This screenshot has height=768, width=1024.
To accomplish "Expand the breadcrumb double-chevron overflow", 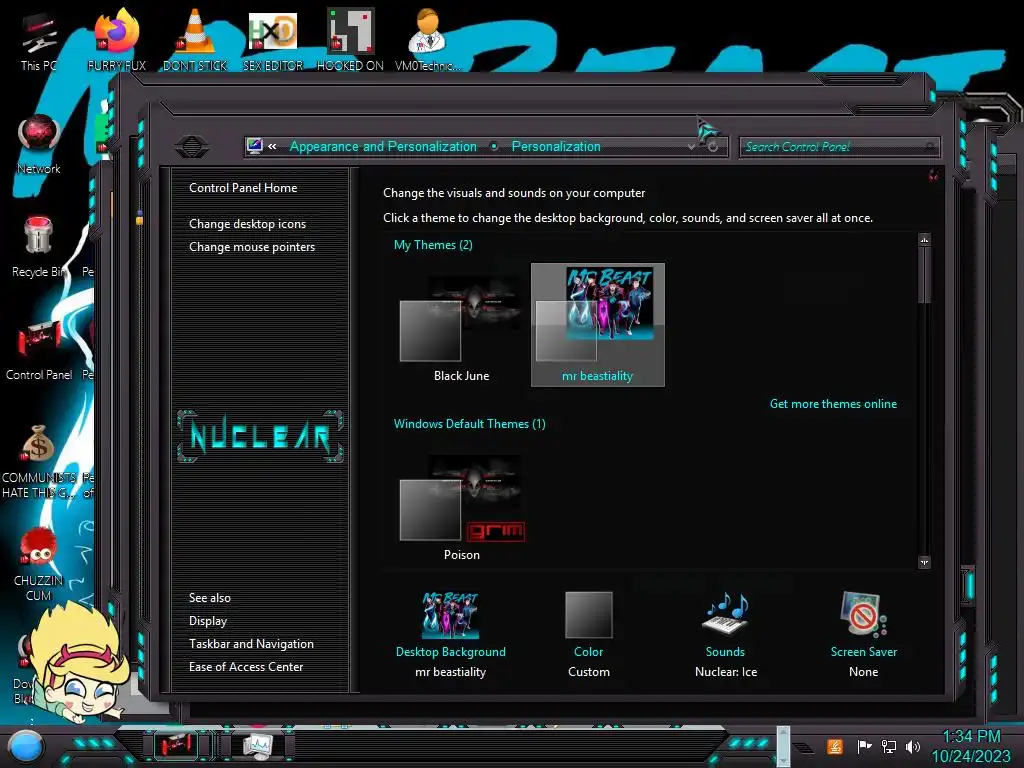I will click(272, 146).
